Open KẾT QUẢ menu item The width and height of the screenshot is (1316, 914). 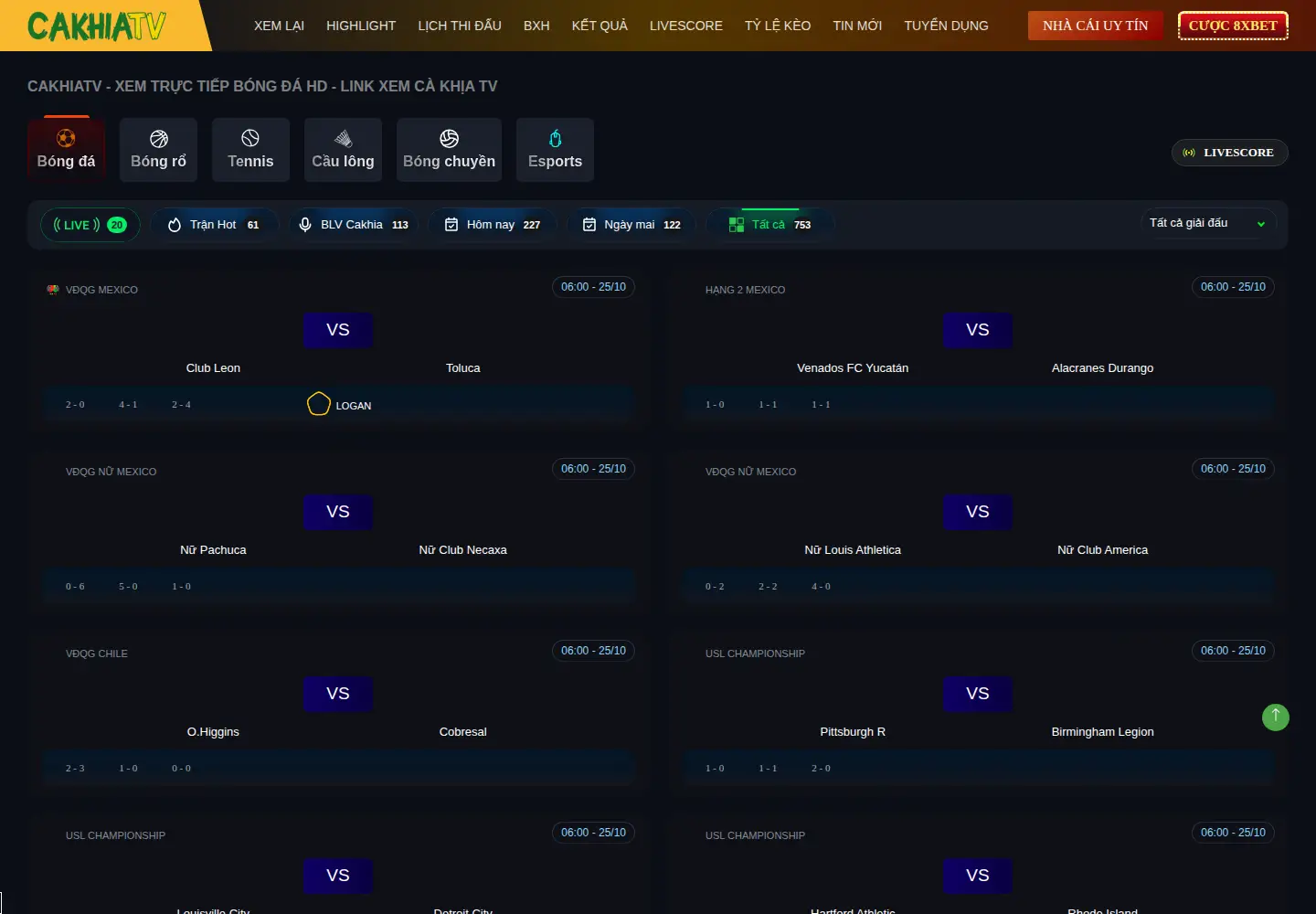click(x=600, y=26)
